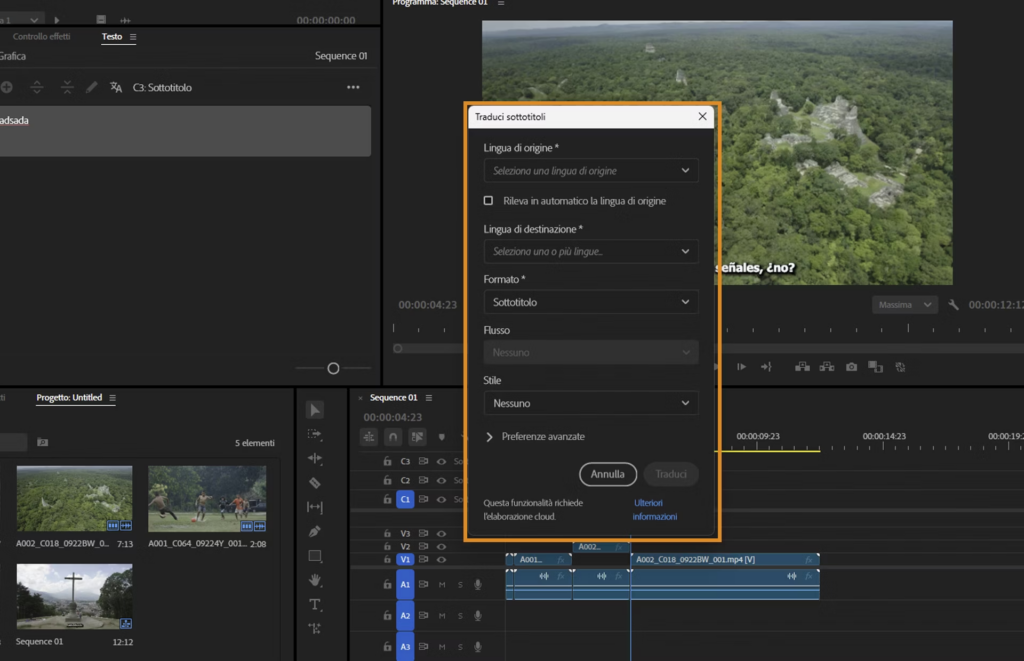
Task: Select the Razor tool
Action: [315, 483]
